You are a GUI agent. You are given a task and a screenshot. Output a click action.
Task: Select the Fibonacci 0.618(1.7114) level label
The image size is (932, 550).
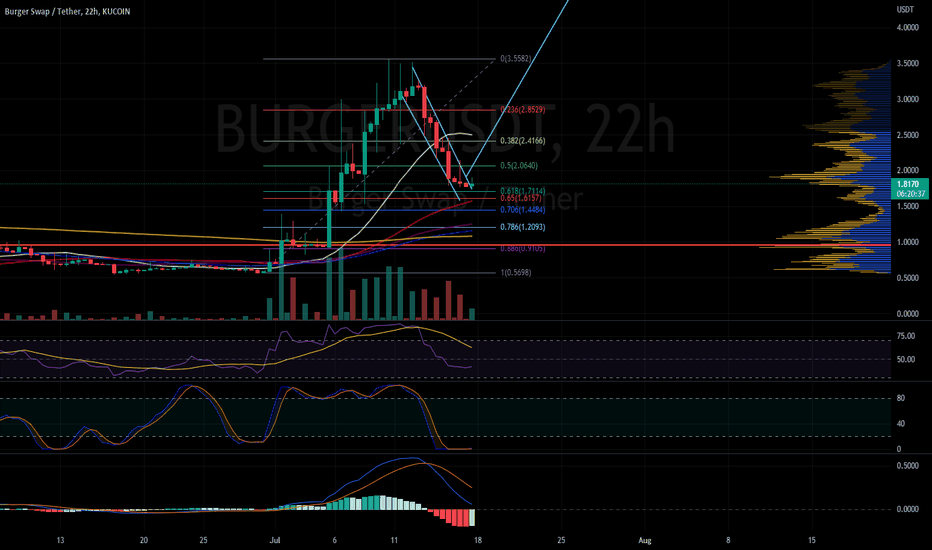(x=522, y=191)
